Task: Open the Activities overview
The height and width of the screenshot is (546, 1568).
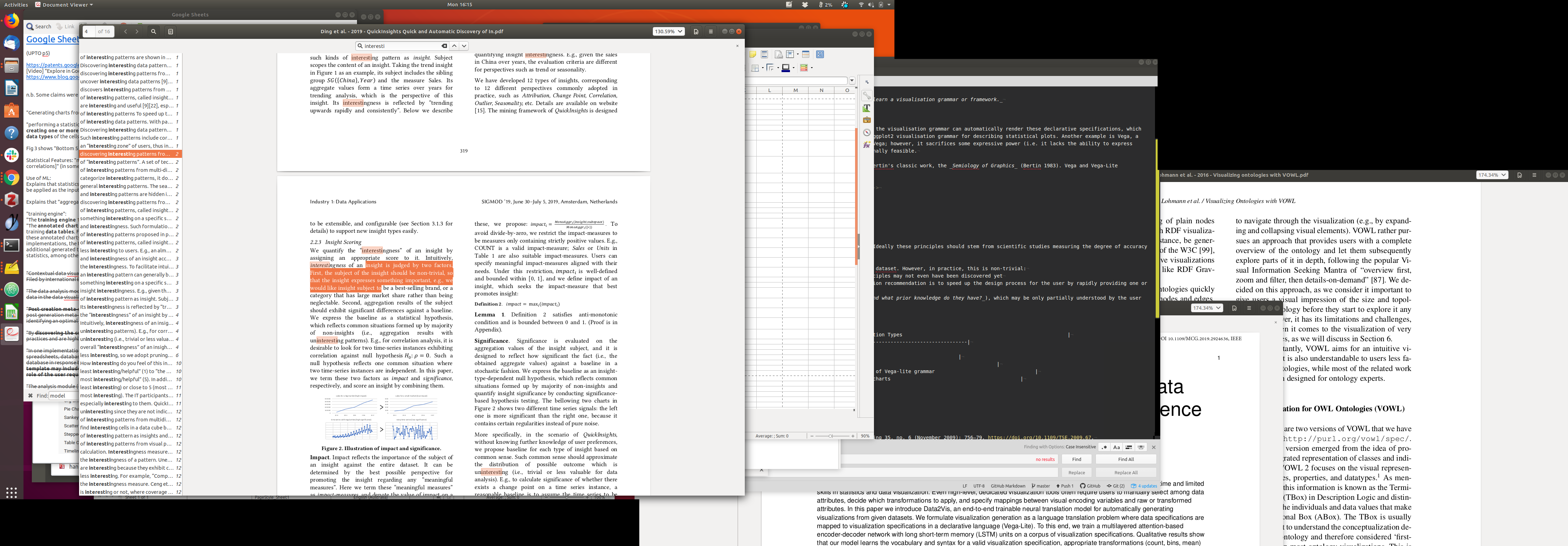Action: point(16,4)
